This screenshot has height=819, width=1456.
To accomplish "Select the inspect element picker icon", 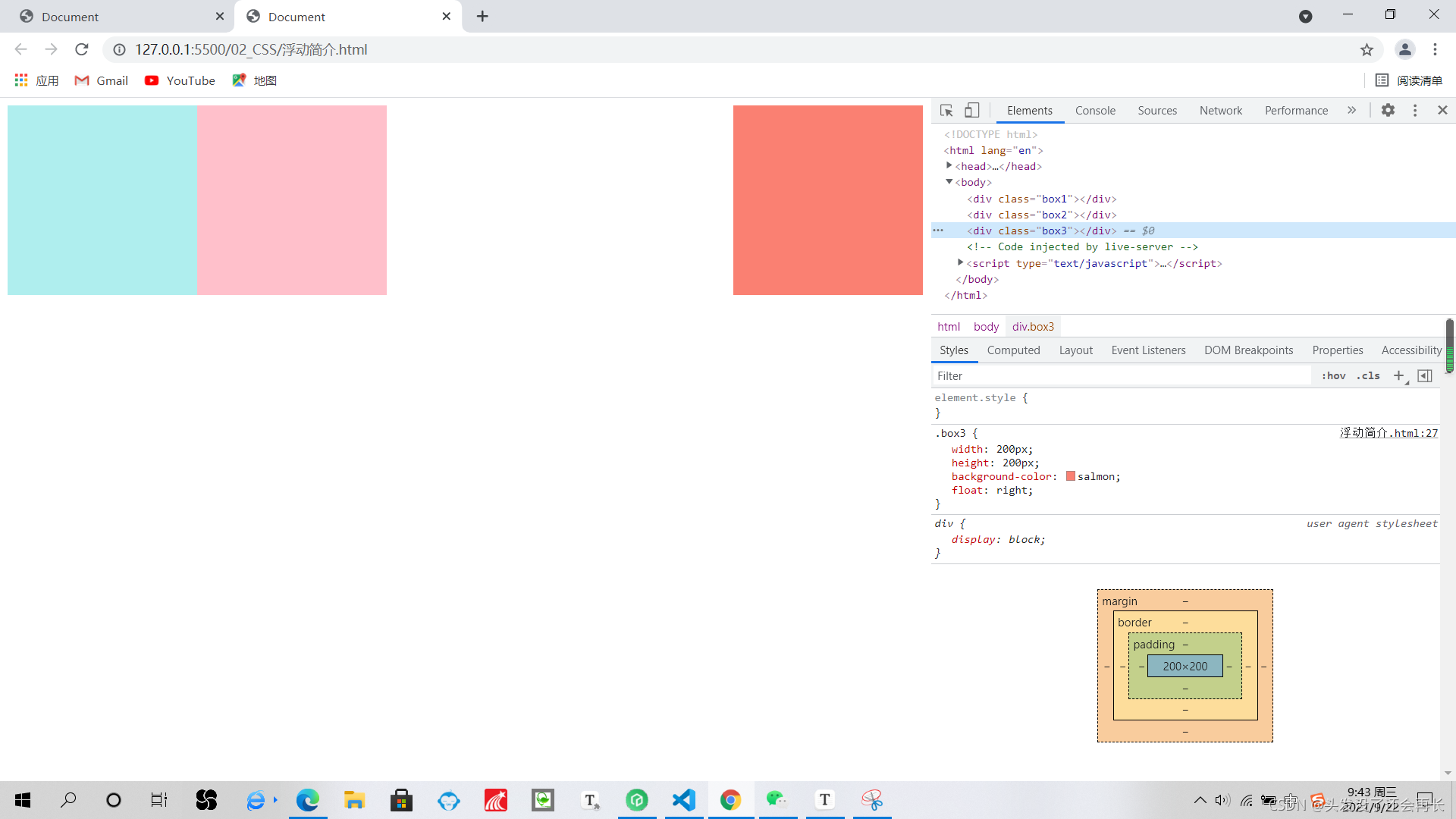I will pos(946,111).
